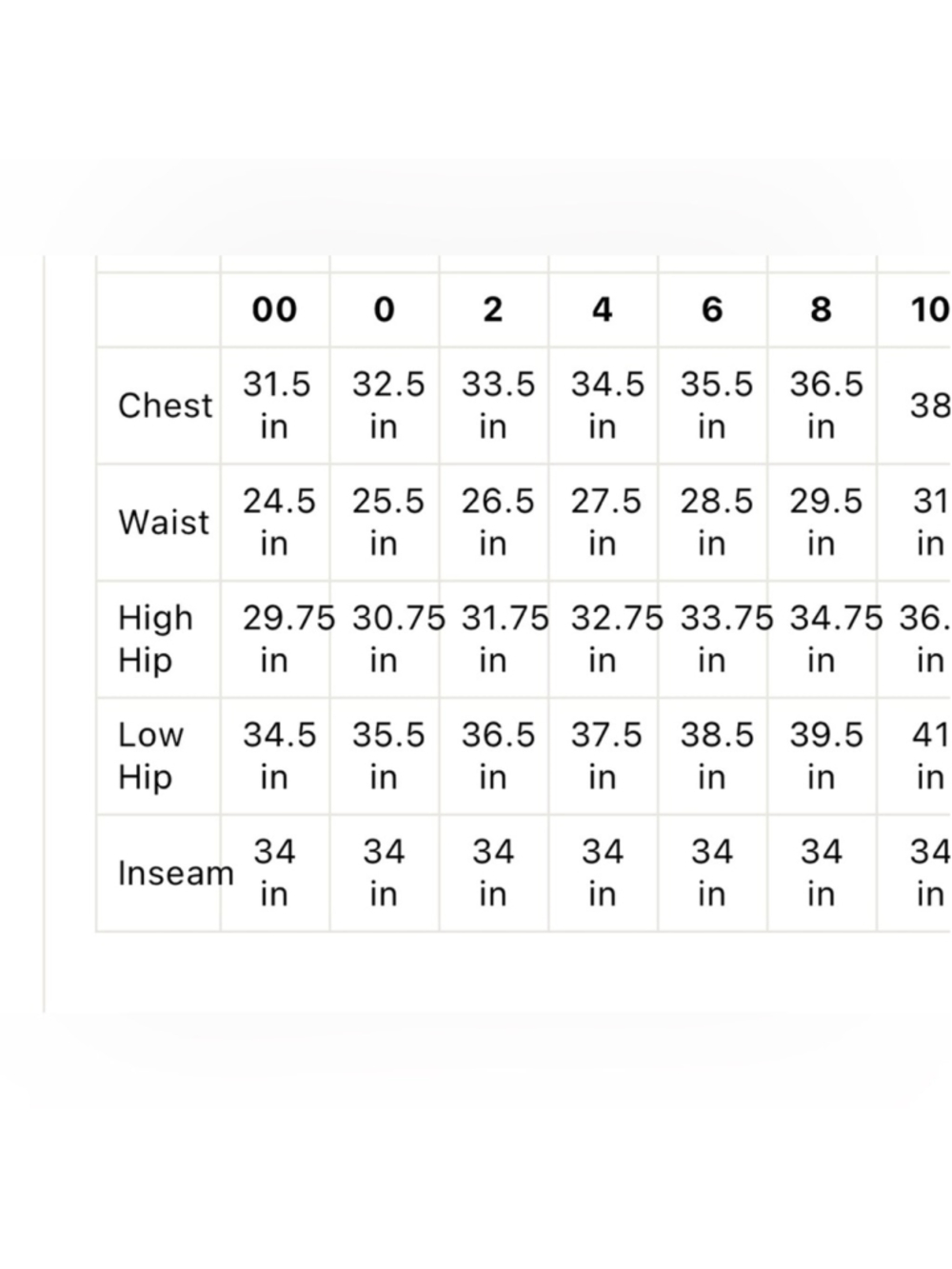952x1269 pixels.
Task: Click the 39.5 in low hip cell
Action: [x=825, y=756]
